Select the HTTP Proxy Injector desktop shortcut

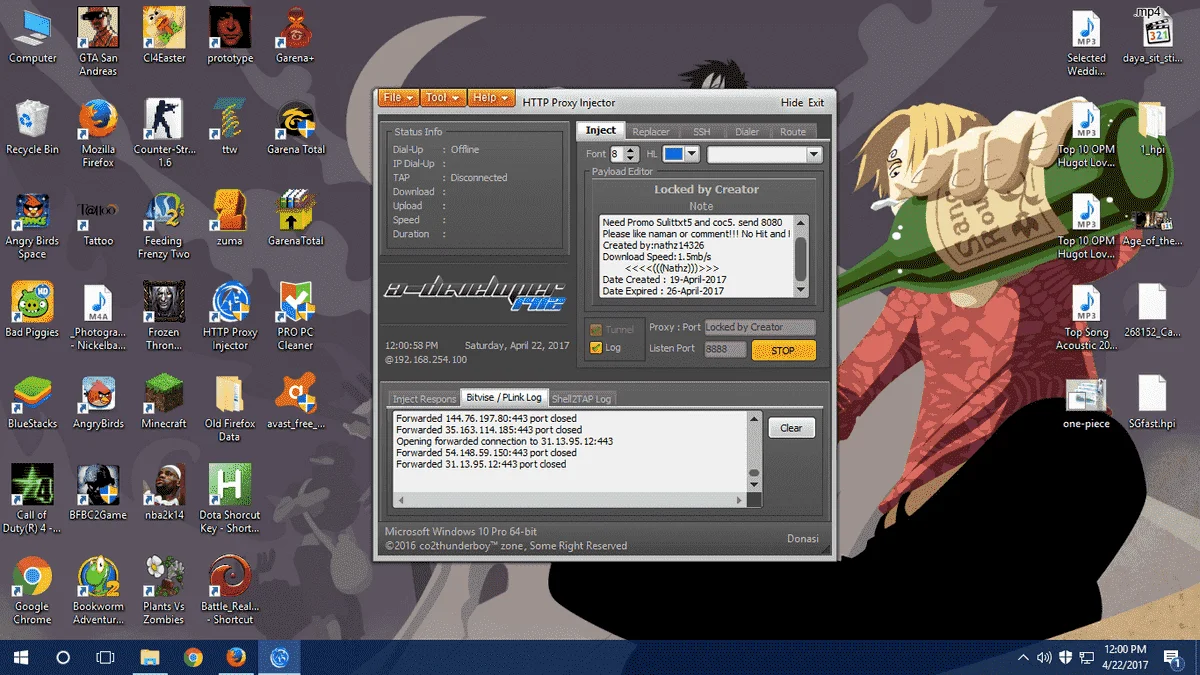230,316
